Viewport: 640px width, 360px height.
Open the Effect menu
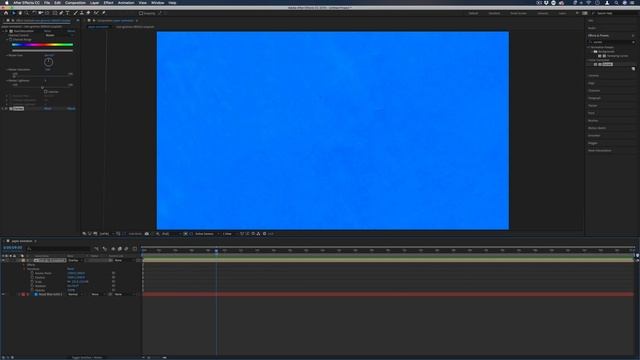108,2
